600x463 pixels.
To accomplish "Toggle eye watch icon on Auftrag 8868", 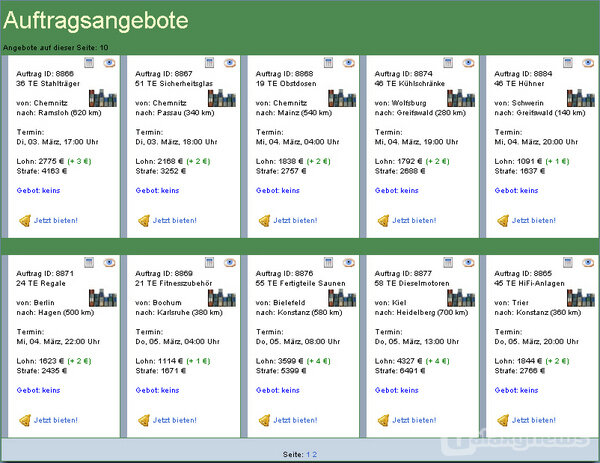I will pos(349,63).
